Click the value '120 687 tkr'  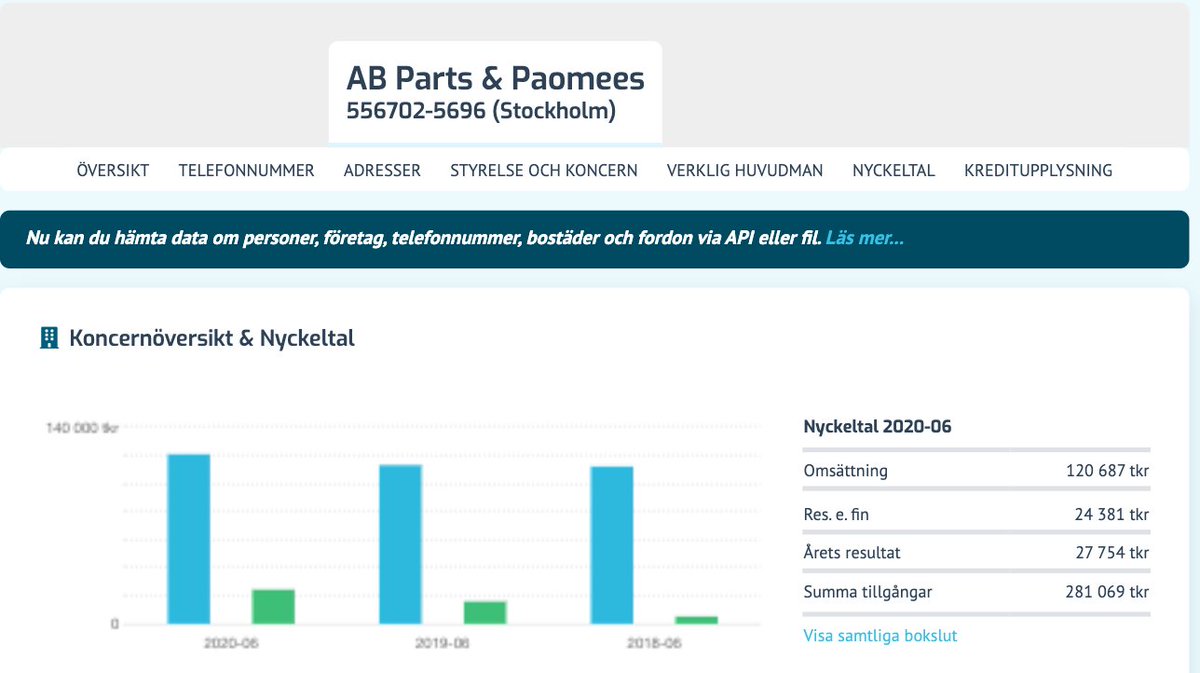pyautogui.click(x=1108, y=471)
